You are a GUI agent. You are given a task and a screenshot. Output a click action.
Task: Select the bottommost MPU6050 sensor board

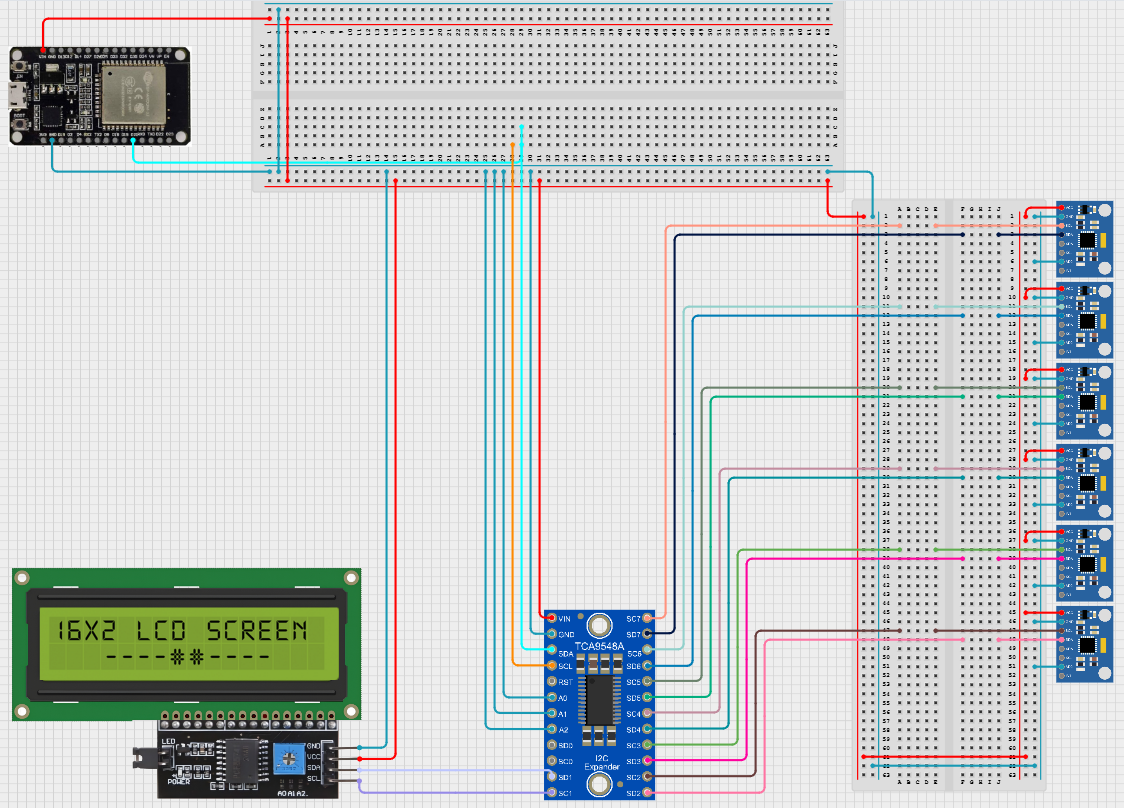tap(1085, 645)
